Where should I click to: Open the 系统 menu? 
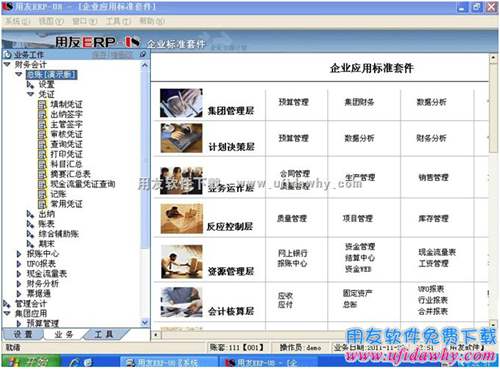[17, 22]
